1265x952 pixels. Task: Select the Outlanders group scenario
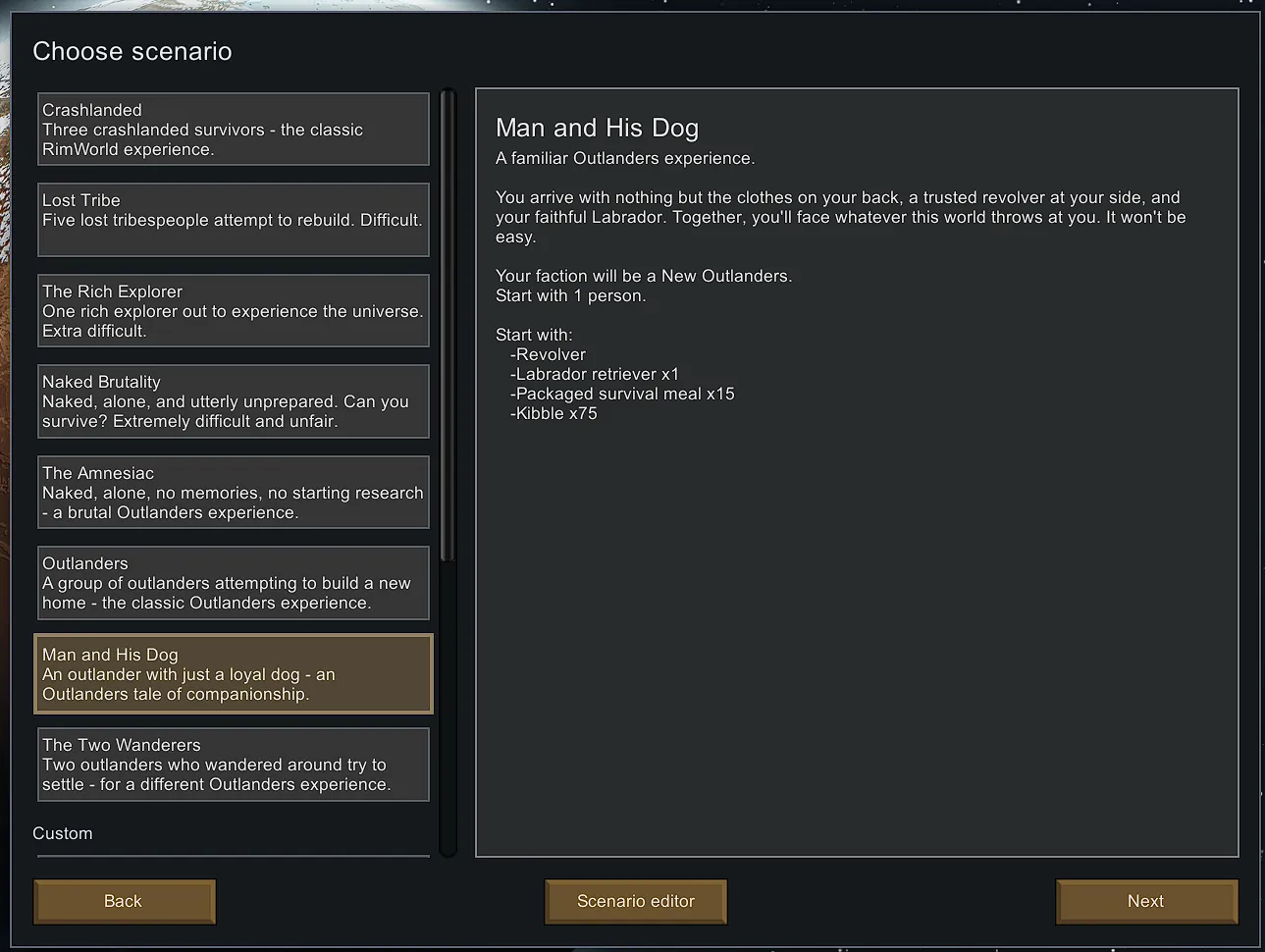pyautogui.click(x=233, y=583)
